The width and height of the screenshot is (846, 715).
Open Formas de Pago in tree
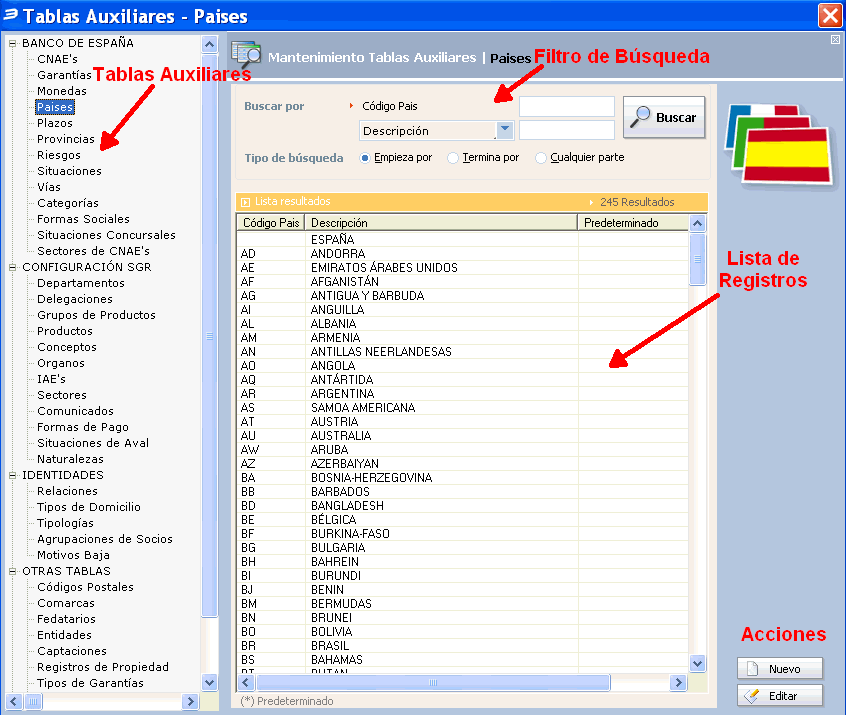click(x=83, y=427)
